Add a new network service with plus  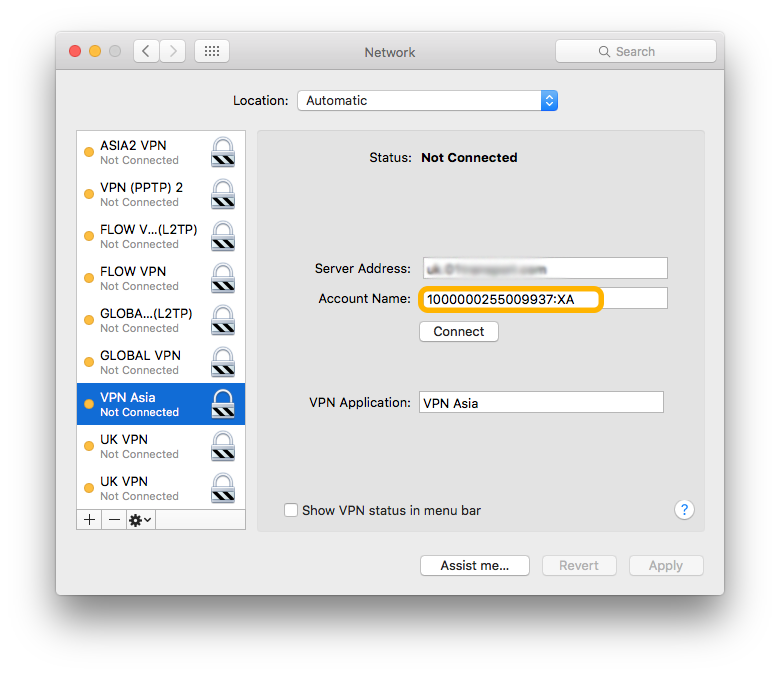pos(89,520)
